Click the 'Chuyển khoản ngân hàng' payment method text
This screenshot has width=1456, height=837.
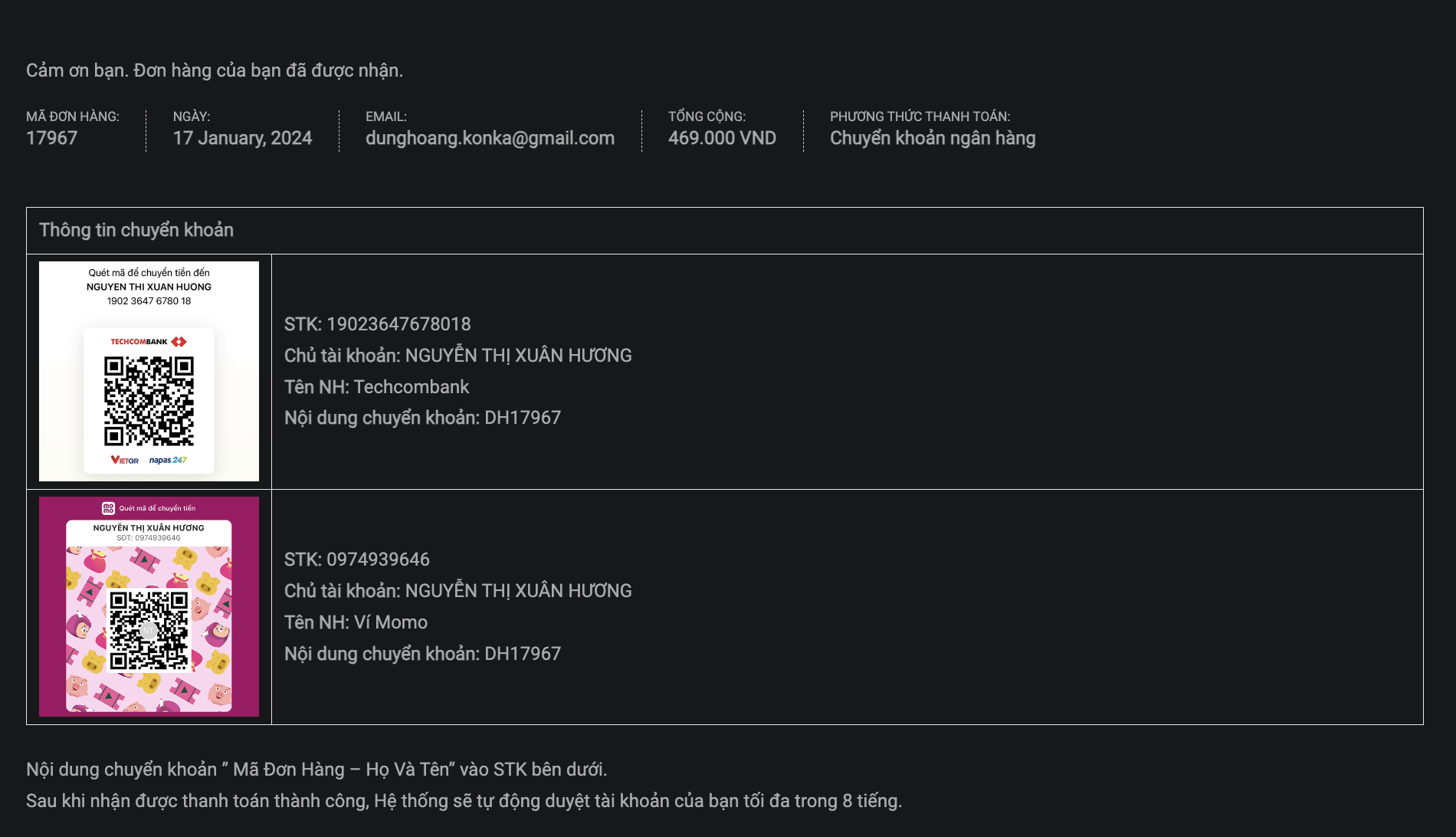point(933,138)
